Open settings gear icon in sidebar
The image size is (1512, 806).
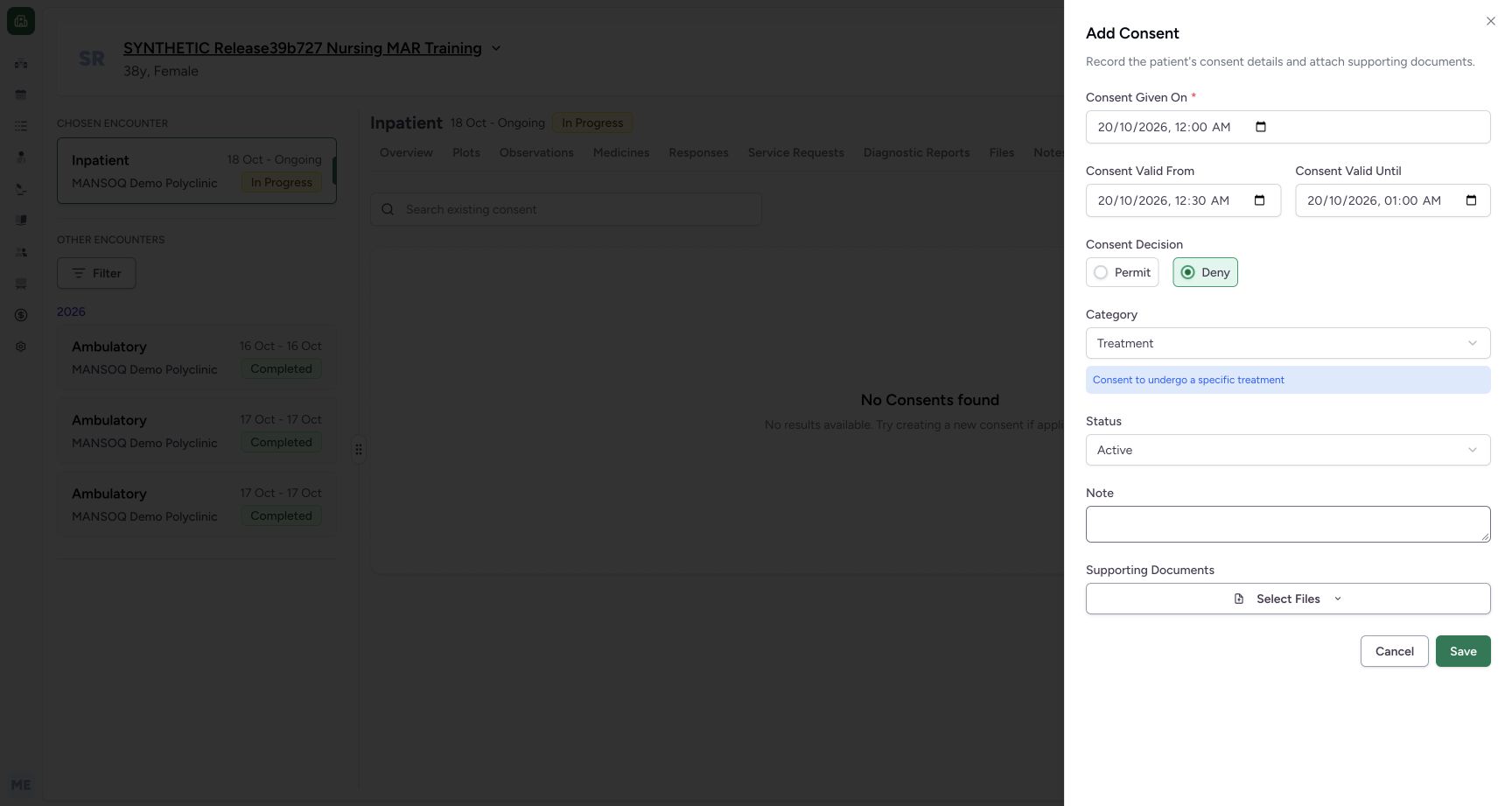pyautogui.click(x=21, y=347)
